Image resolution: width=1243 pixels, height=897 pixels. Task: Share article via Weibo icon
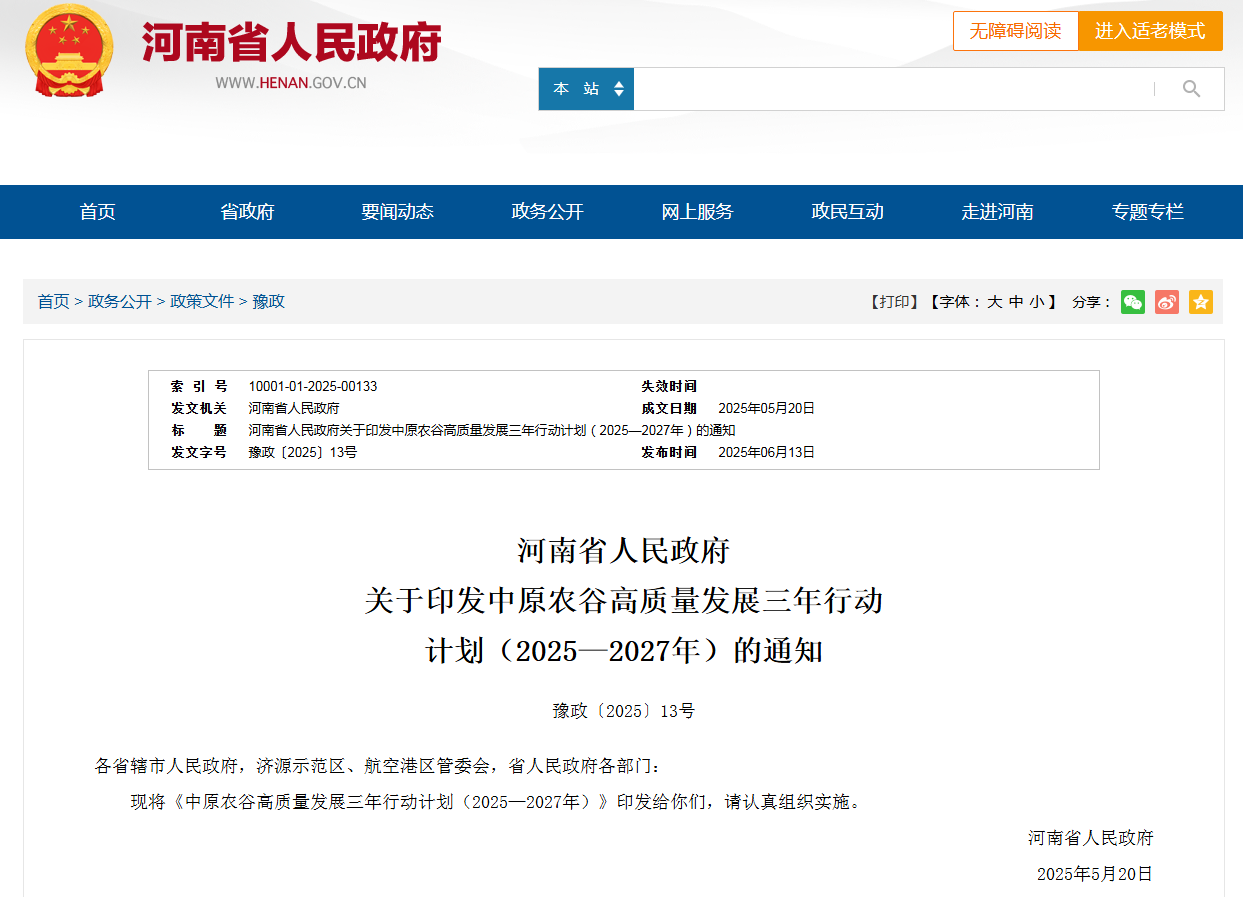coord(1166,302)
